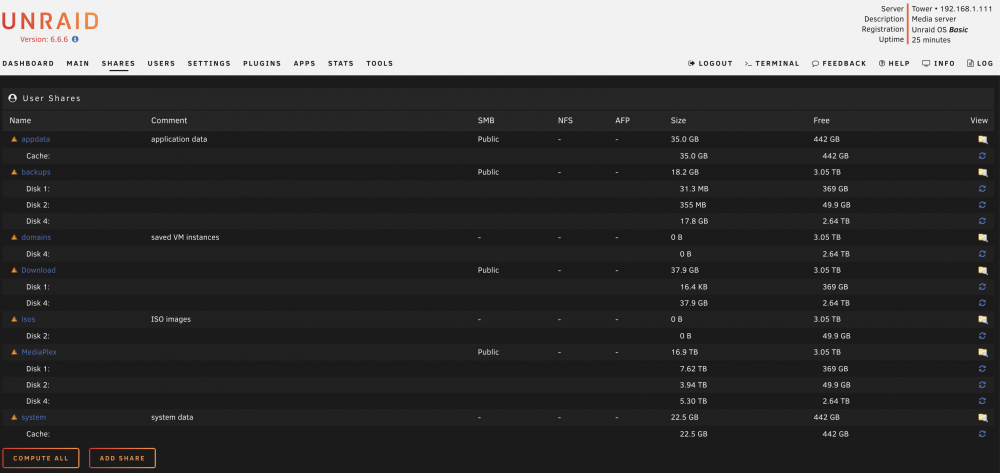
Task: Click warning triangle beside appdata share
Action: (x=15, y=139)
